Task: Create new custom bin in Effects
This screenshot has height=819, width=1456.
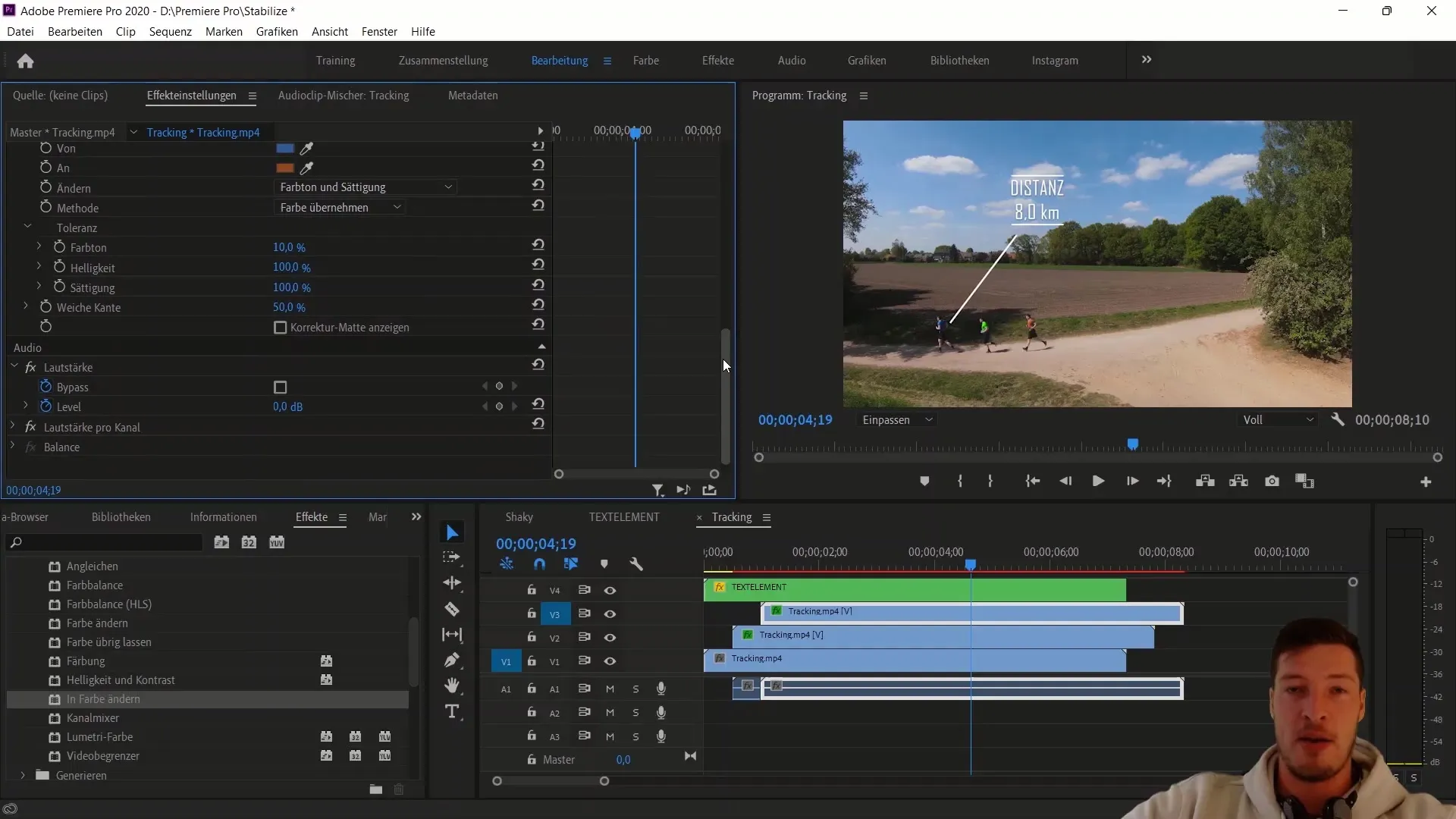Action: click(376, 790)
